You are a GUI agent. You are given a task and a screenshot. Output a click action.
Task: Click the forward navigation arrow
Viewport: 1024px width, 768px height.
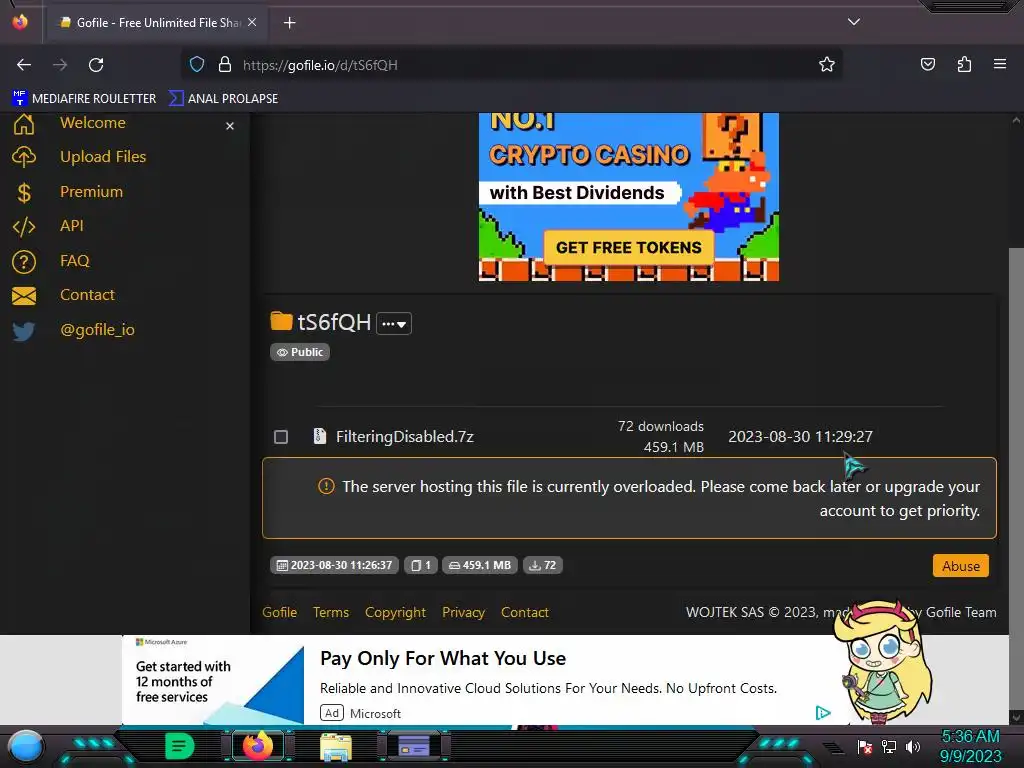coord(60,65)
